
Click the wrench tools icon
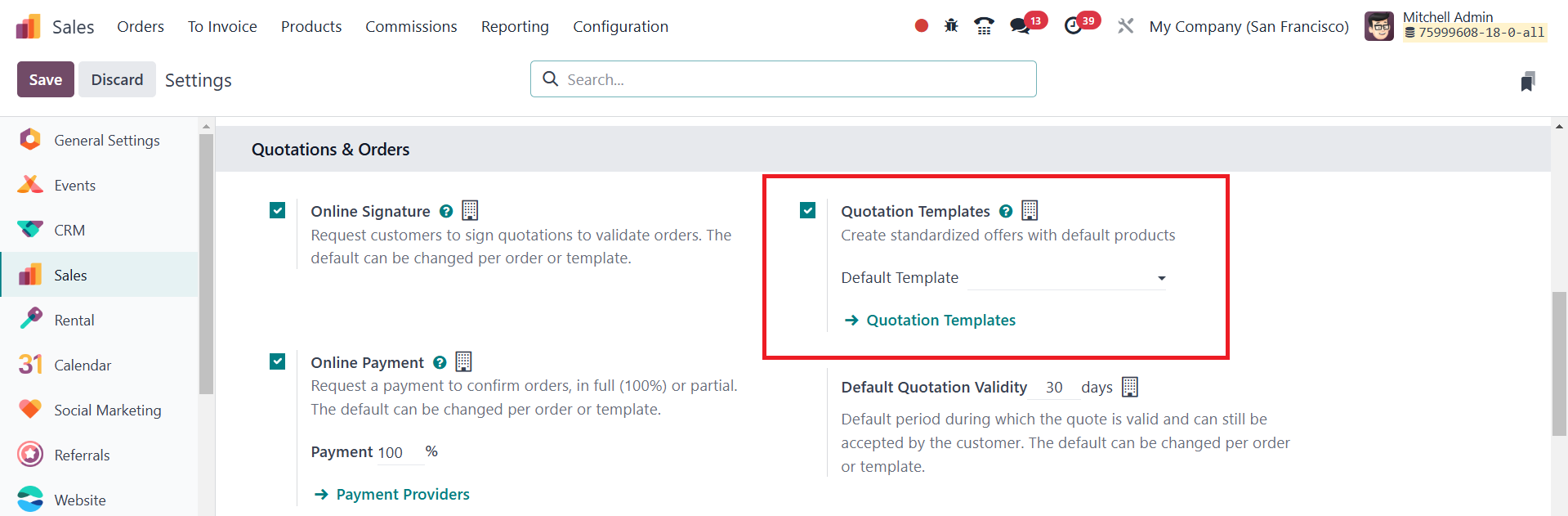click(1125, 26)
